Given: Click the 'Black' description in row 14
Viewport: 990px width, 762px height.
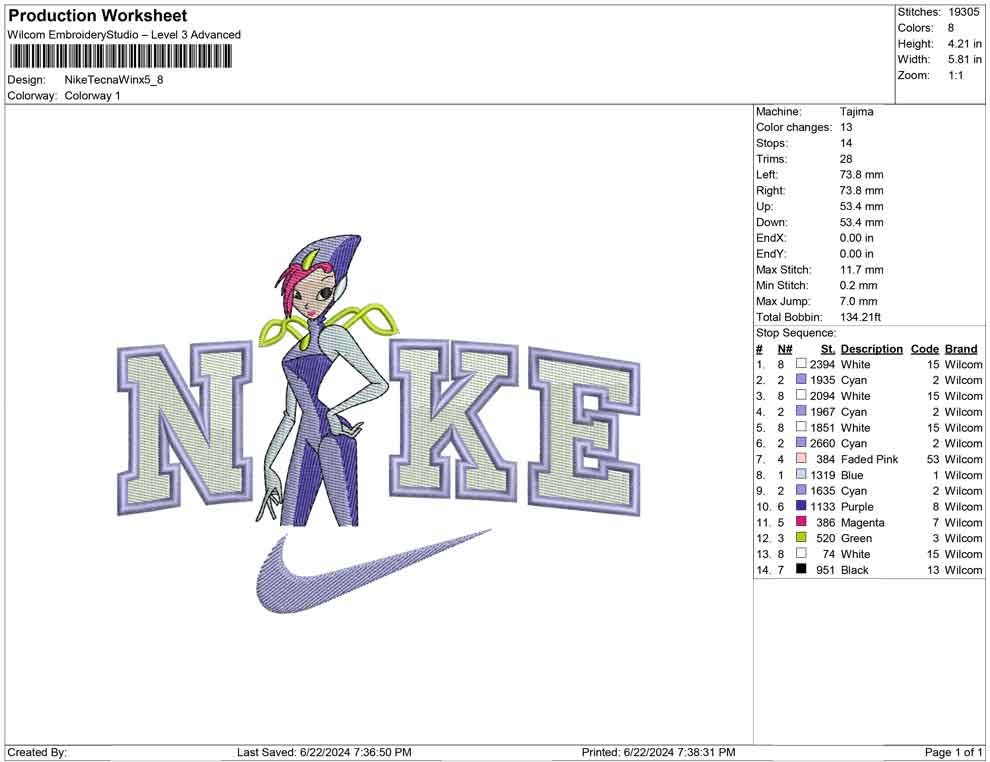Looking at the screenshot, I should coord(855,569).
